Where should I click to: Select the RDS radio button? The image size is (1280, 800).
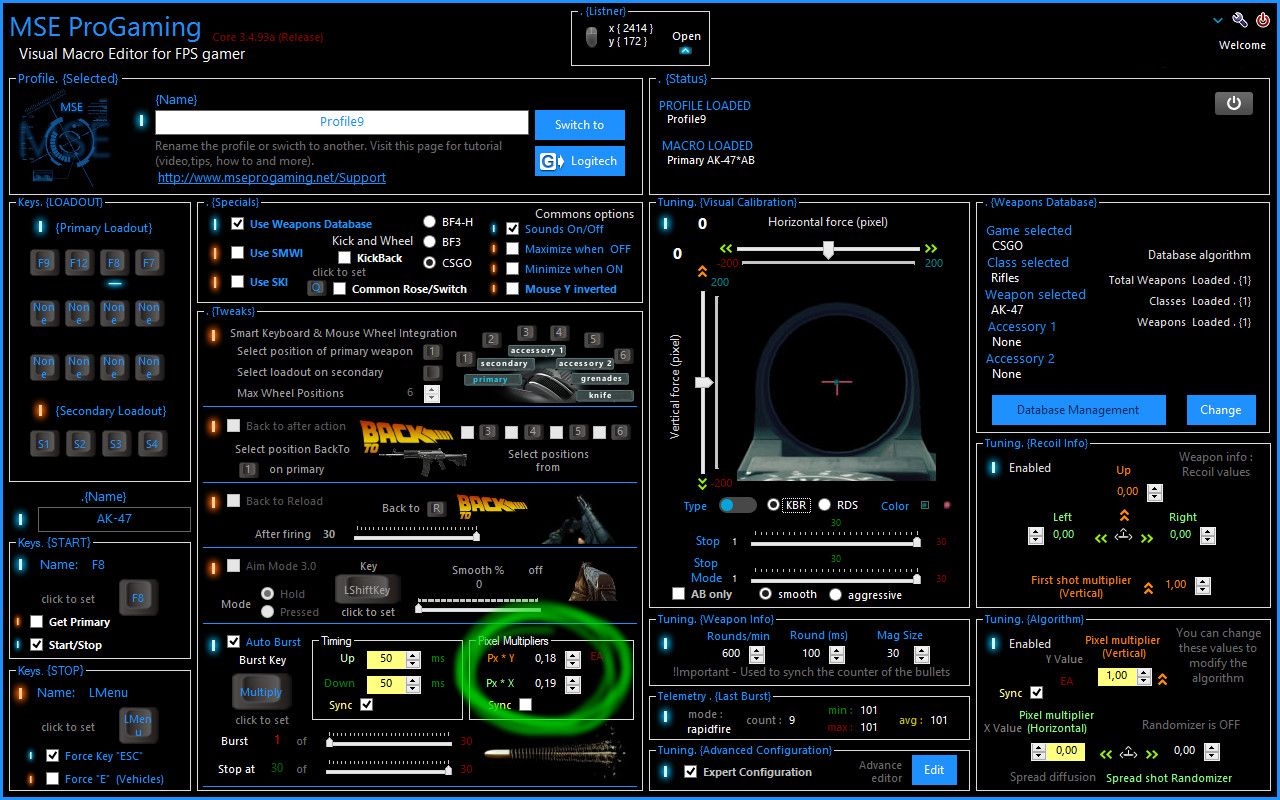pyautogui.click(x=825, y=505)
